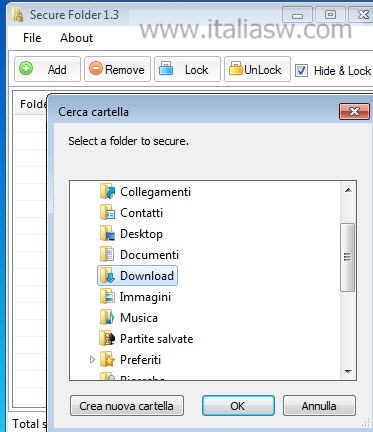Click the green plus Add icon
Screen dimensions: 373x432
26,68
